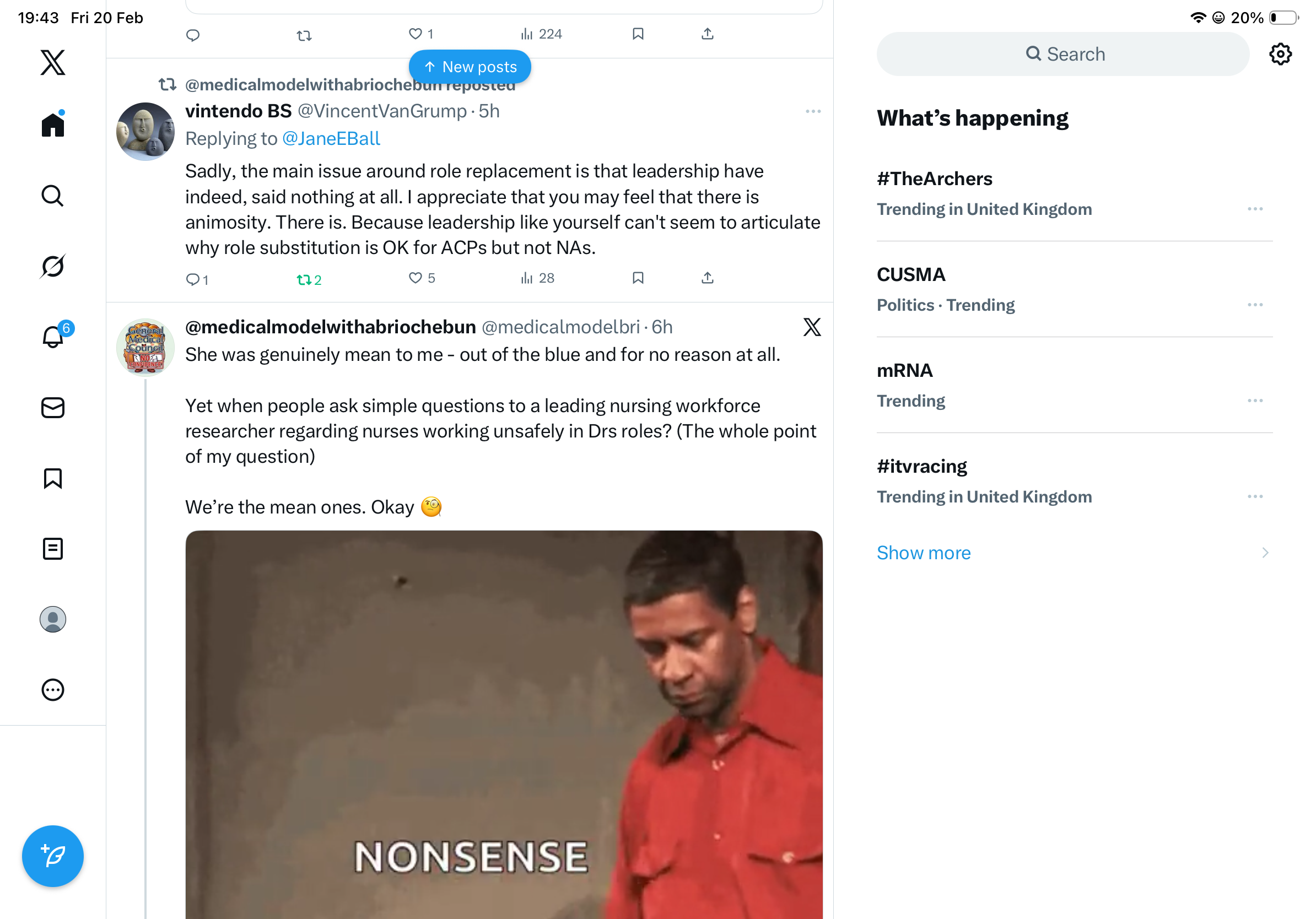
Task: Open more options for vintendo BS post
Action: (813, 112)
